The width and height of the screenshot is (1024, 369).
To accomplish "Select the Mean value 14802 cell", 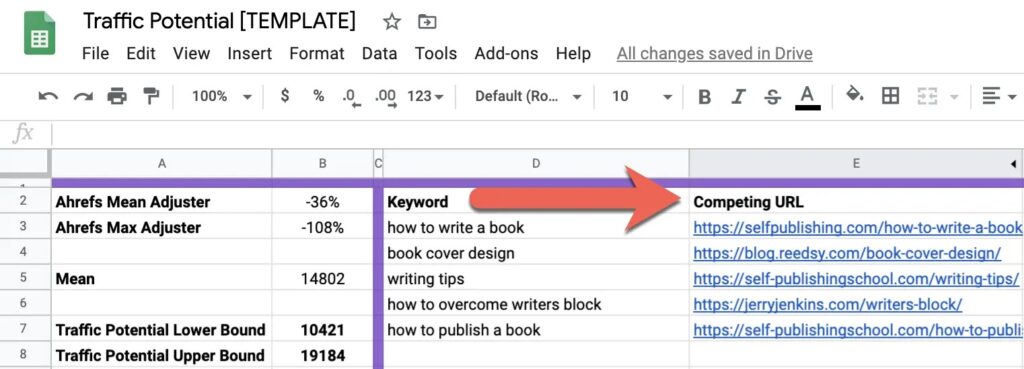I will (x=322, y=278).
